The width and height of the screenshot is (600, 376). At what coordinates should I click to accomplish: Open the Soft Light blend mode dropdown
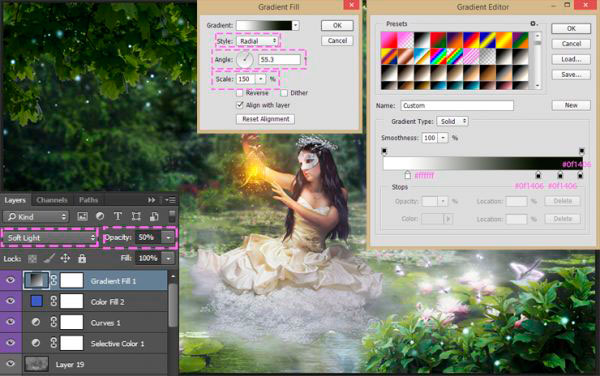click(x=50, y=238)
